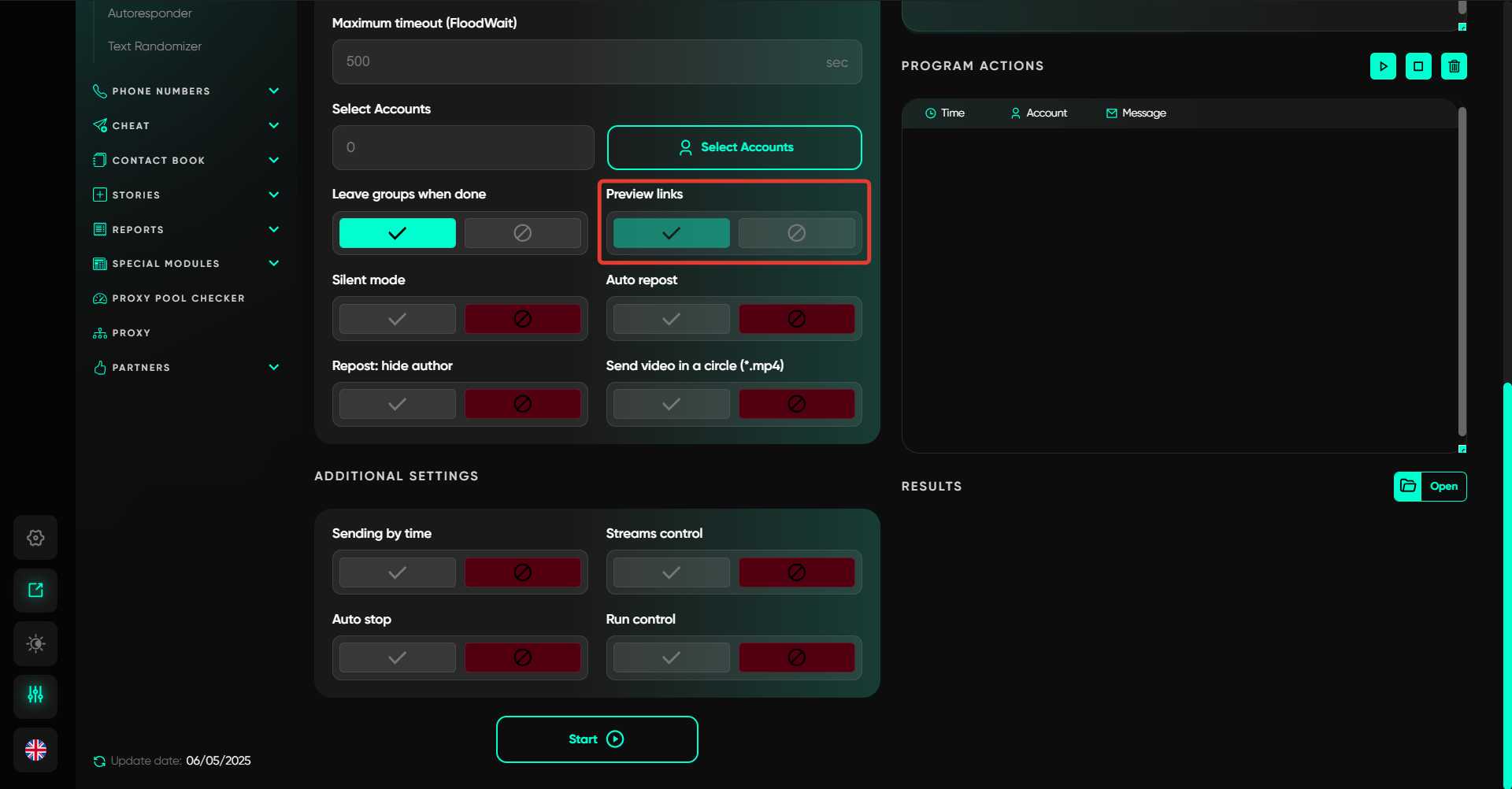Open the Proxy Pool Checker page
1512x789 pixels.
[x=178, y=298]
